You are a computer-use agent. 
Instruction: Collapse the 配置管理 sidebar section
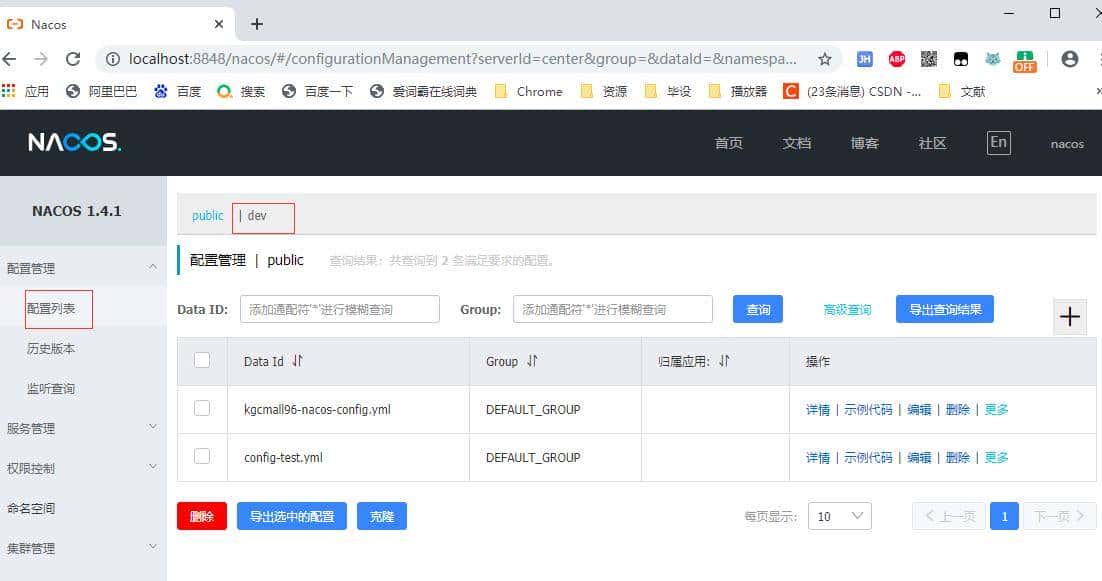pyautogui.click(x=152, y=267)
